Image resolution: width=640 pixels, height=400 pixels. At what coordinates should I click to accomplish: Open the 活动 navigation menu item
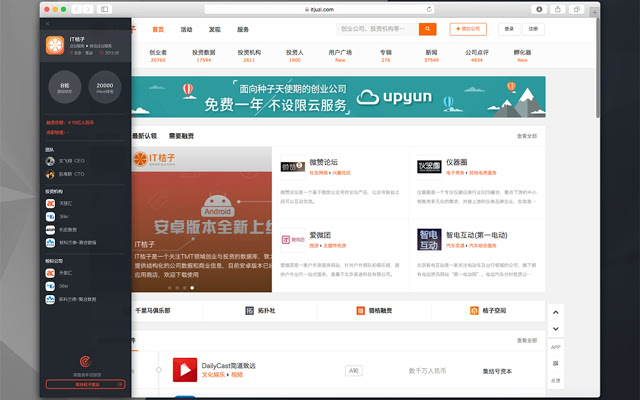point(186,30)
